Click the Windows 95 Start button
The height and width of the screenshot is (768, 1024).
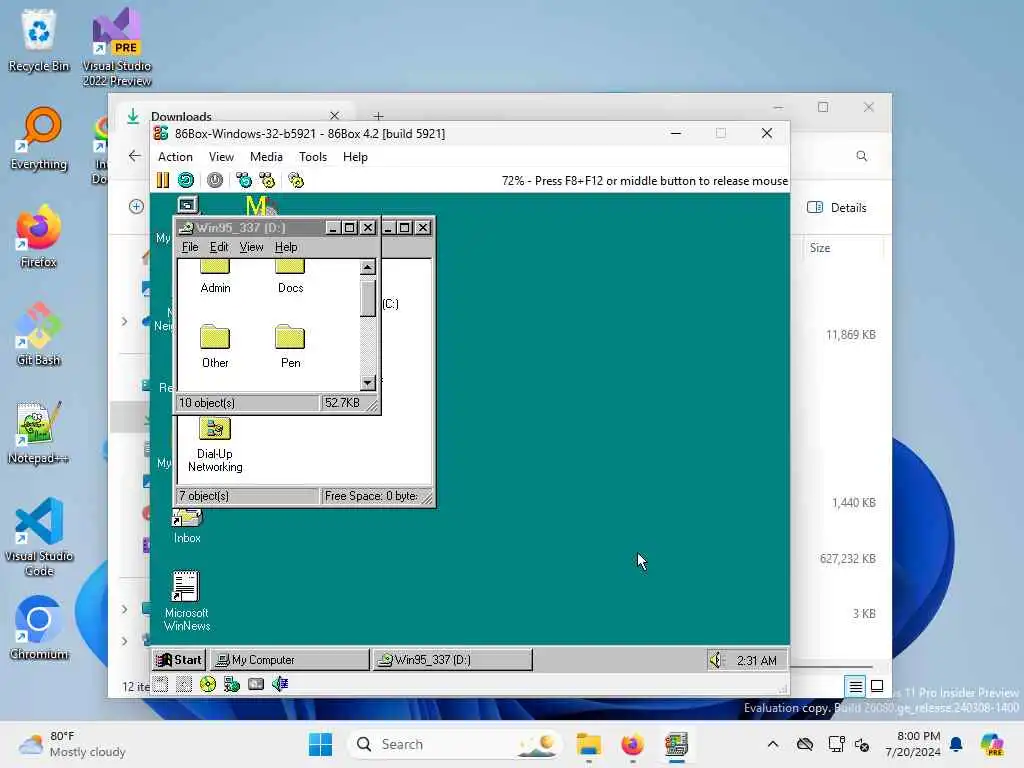pos(180,660)
